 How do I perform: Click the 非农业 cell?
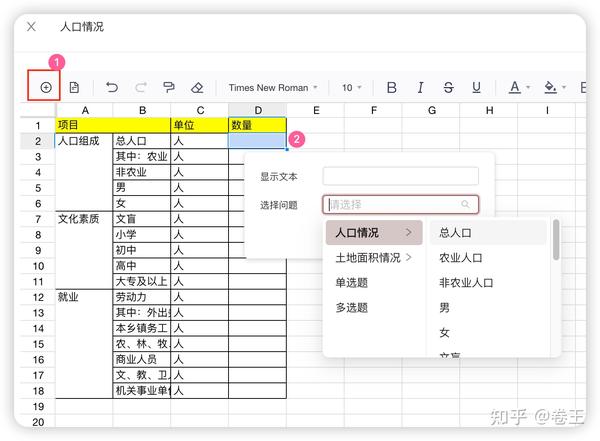(x=142, y=172)
